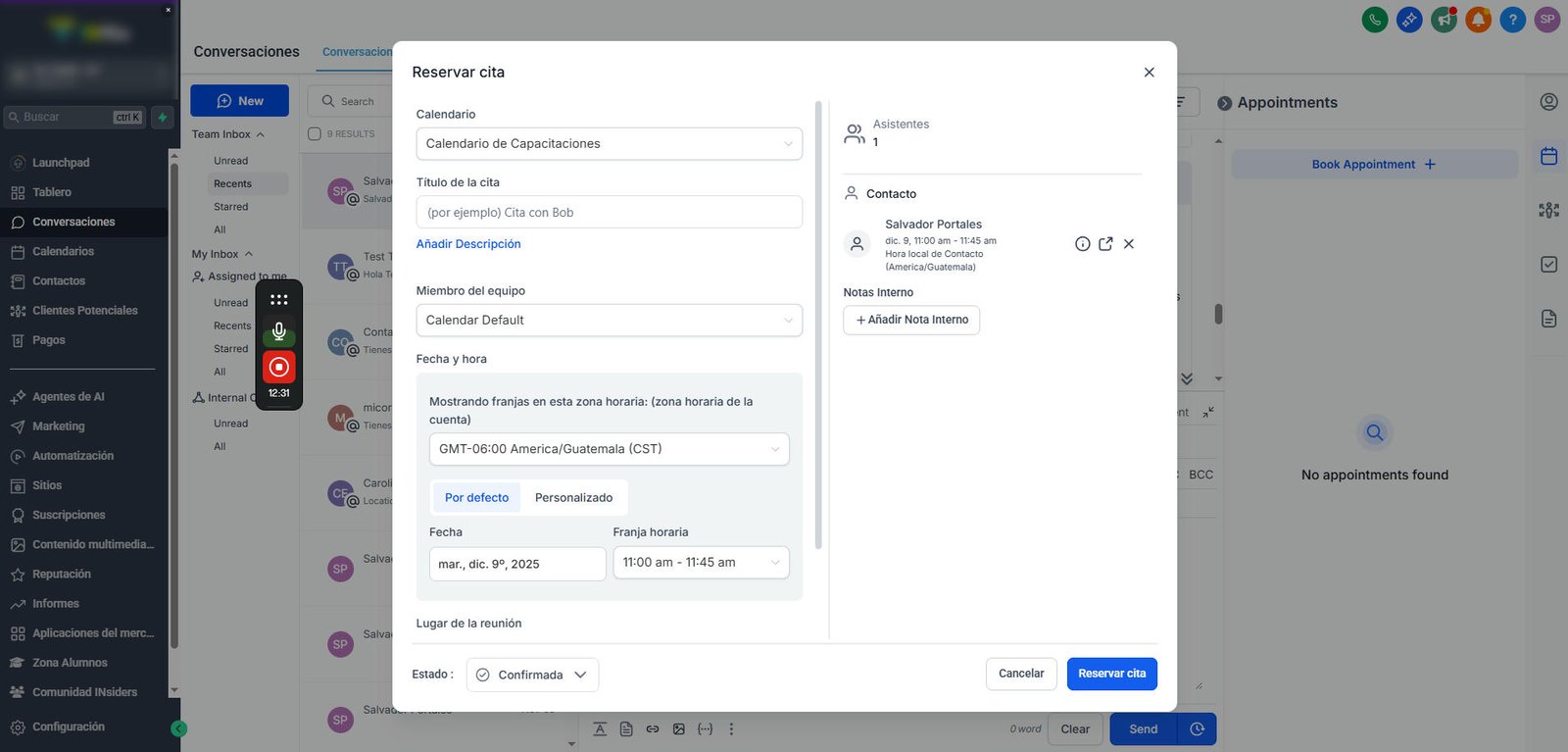Open the schedule send clock button

[1197, 729]
